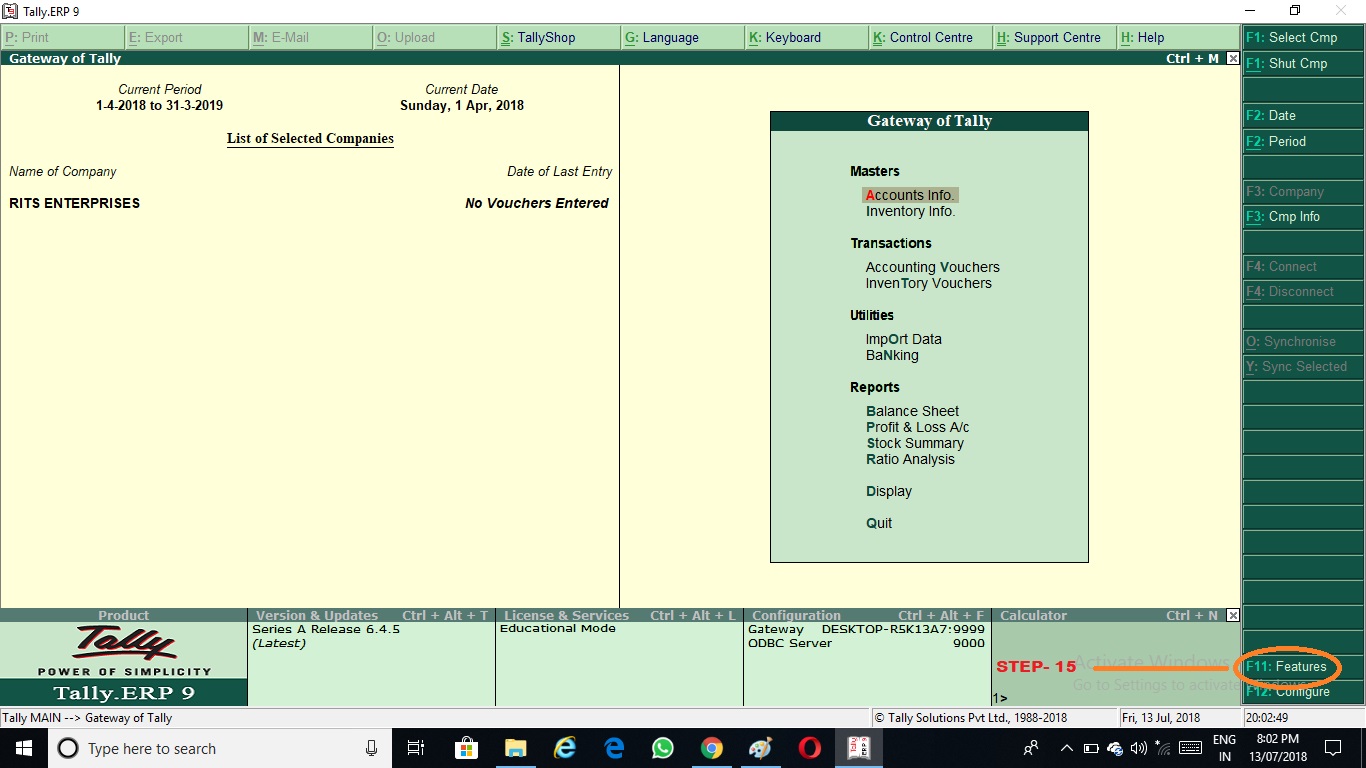This screenshot has height=768, width=1366.
Task: Click the F1: Shut Cmp button
Action: point(1303,63)
